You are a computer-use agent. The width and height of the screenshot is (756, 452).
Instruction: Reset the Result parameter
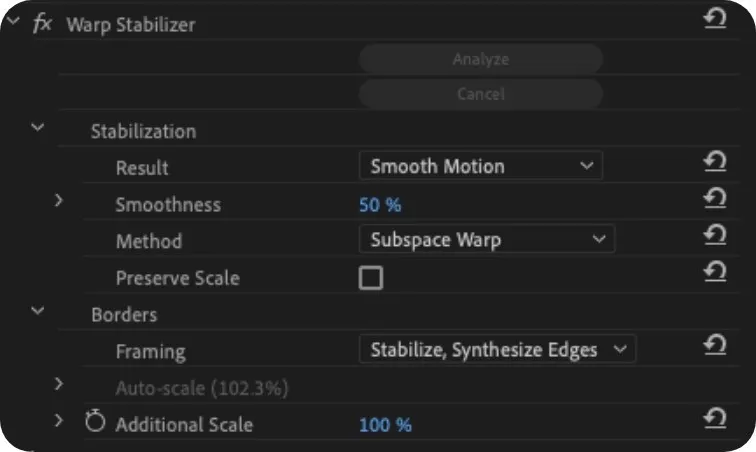[715, 161]
